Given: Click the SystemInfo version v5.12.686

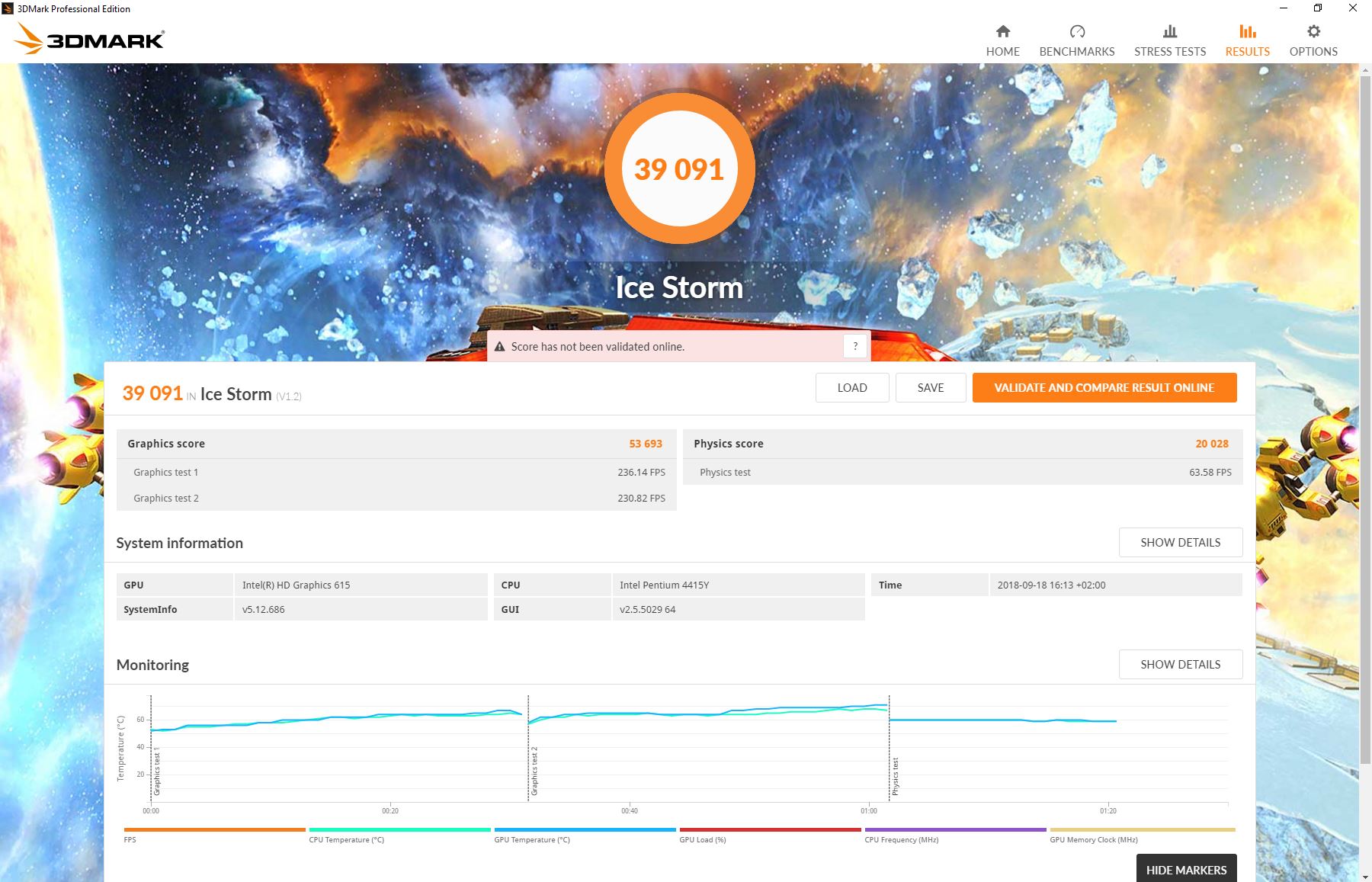Looking at the screenshot, I should 263,609.
